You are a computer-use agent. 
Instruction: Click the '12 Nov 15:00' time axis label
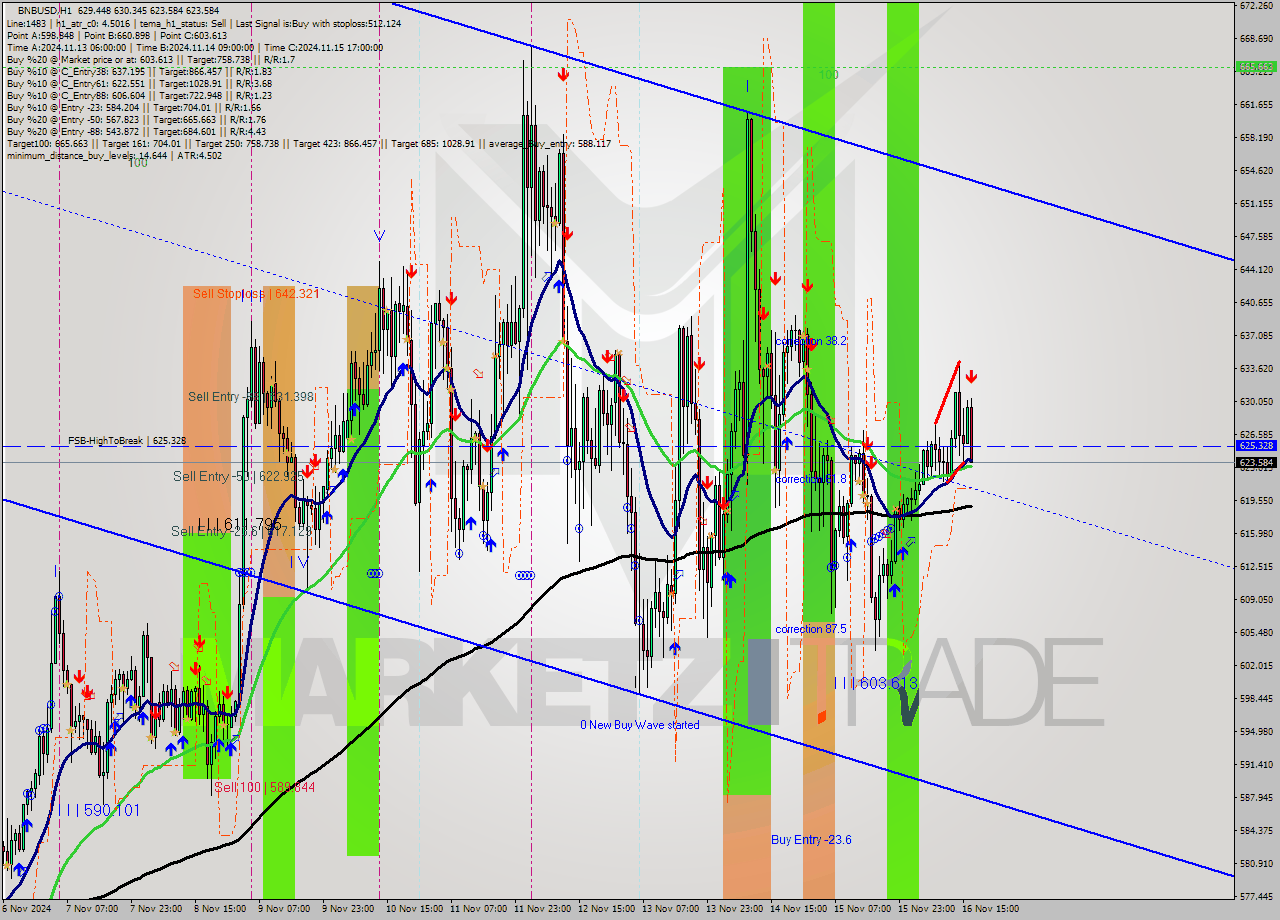coord(606,909)
